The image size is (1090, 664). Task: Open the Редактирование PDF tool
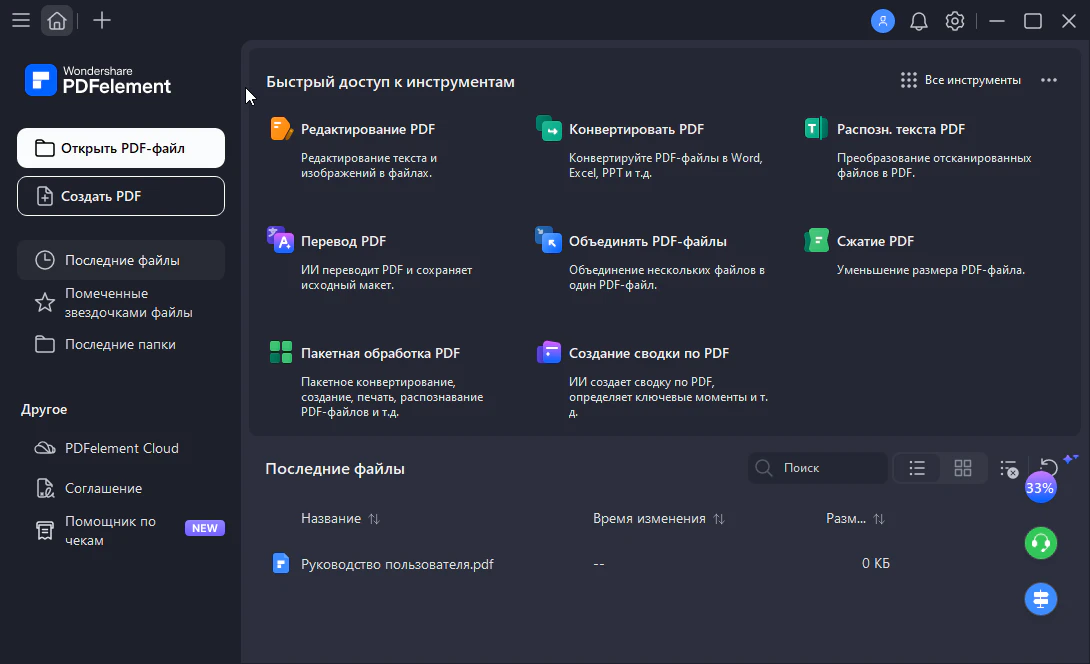coord(367,129)
